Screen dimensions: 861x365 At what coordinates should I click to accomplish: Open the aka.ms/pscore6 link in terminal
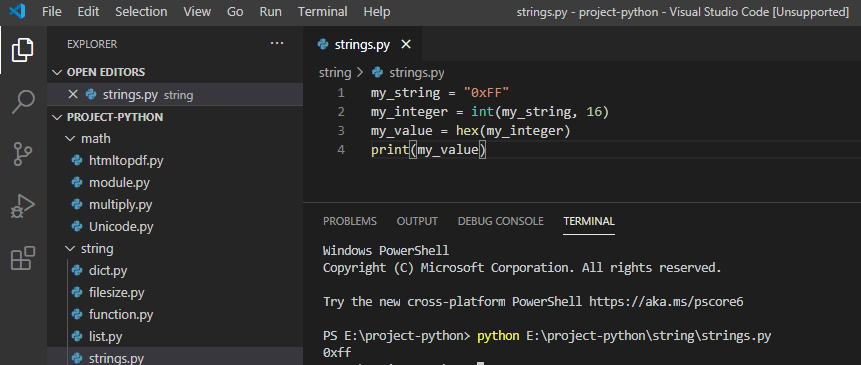tap(666, 301)
